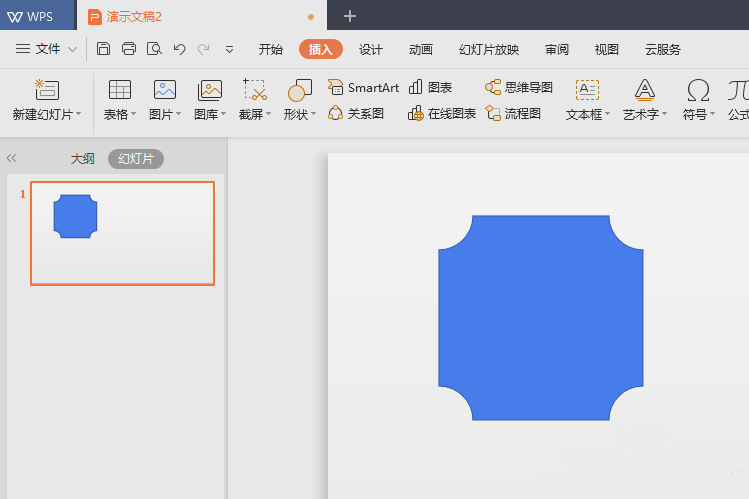The image size is (749, 499).
Task: Click the Save icon in quick toolbar
Action: (104, 49)
